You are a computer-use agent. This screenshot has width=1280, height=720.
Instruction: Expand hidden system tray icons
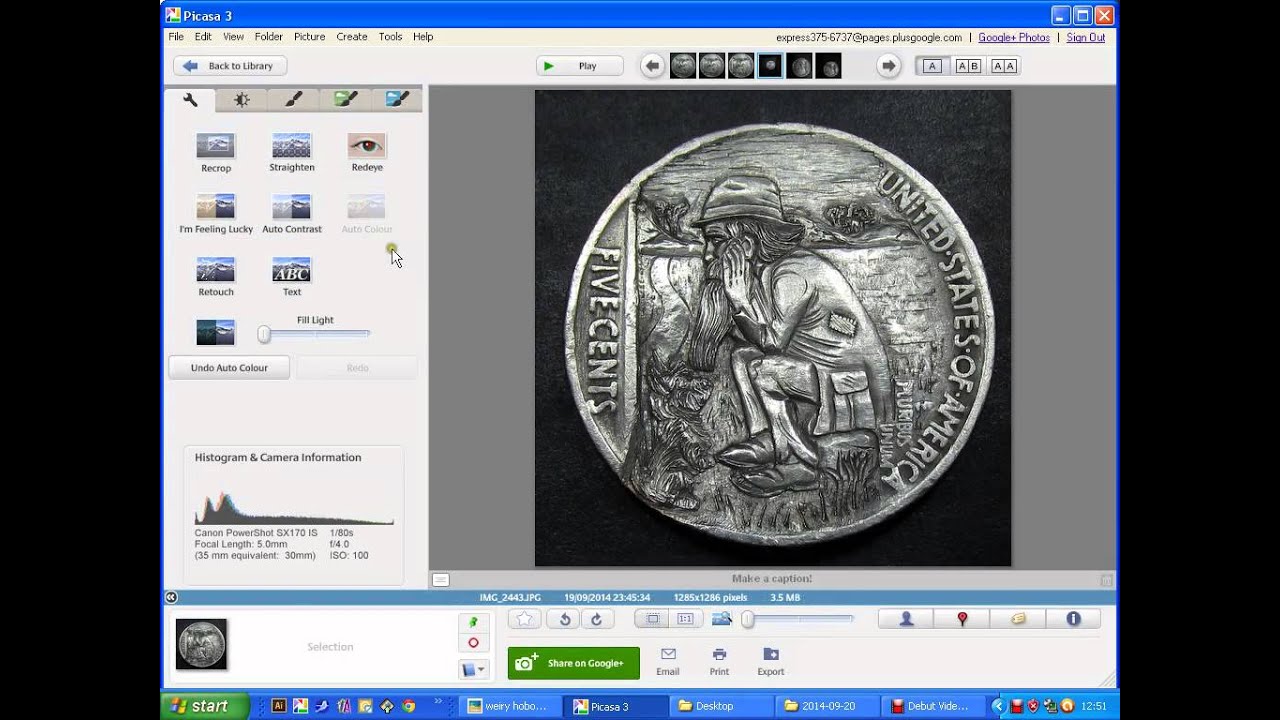tap(998, 706)
